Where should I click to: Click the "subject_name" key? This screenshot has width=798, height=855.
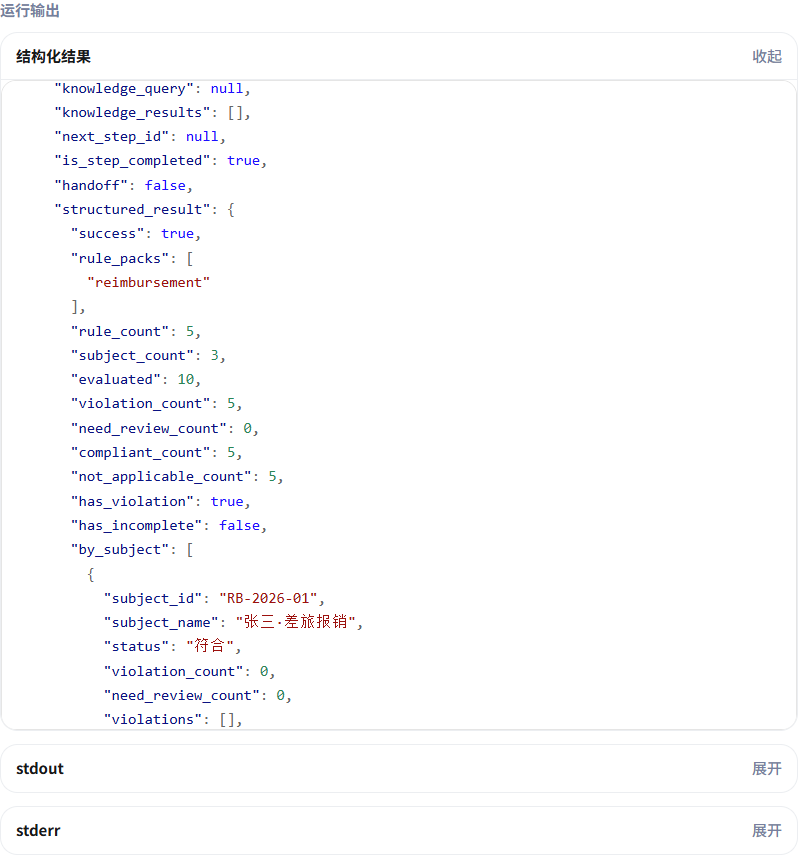pos(161,623)
